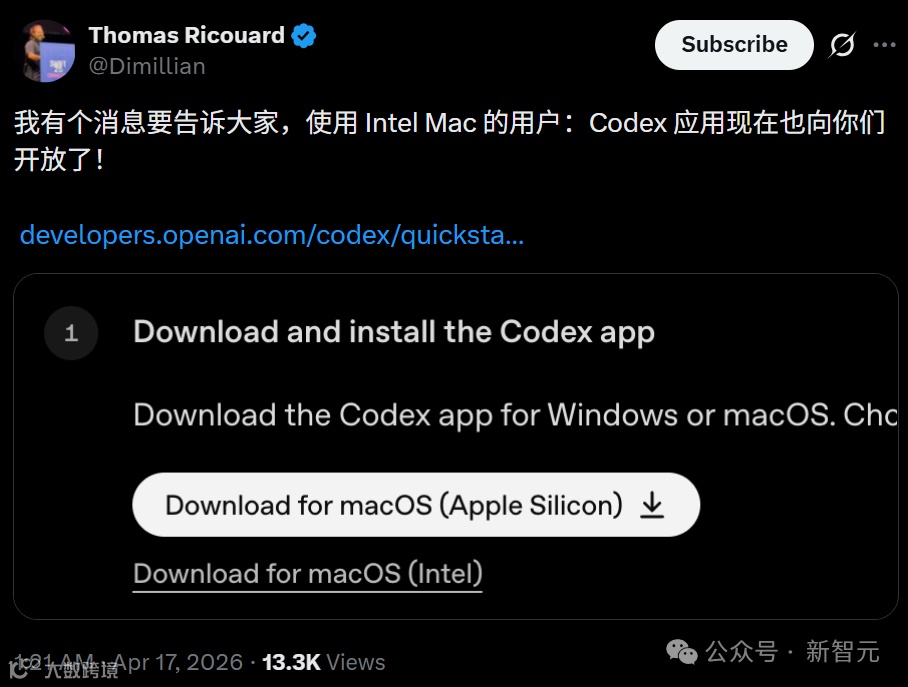Click the heading Download and install the Codex app
908x687 pixels.
coord(394,332)
